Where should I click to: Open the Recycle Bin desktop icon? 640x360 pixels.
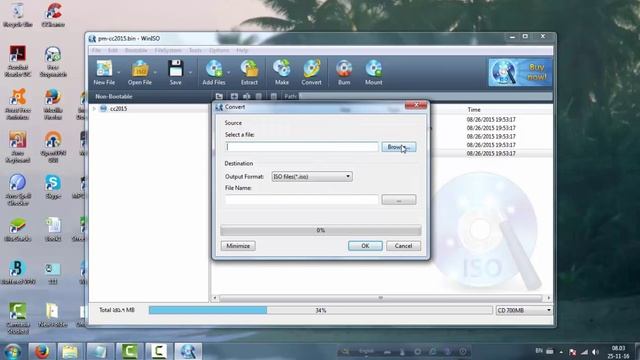(18, 14)
